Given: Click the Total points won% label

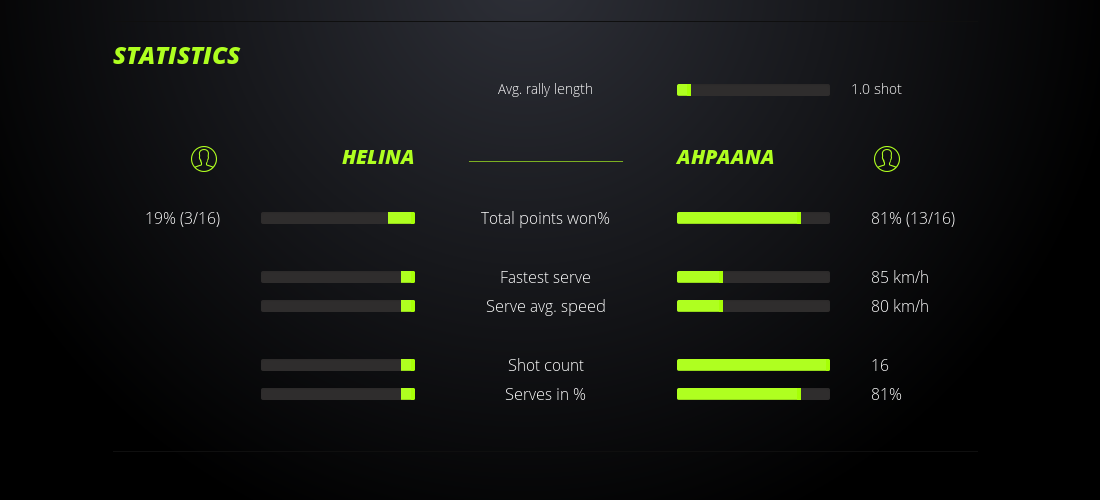Looking at the screenshot, I should coord(545,218).
